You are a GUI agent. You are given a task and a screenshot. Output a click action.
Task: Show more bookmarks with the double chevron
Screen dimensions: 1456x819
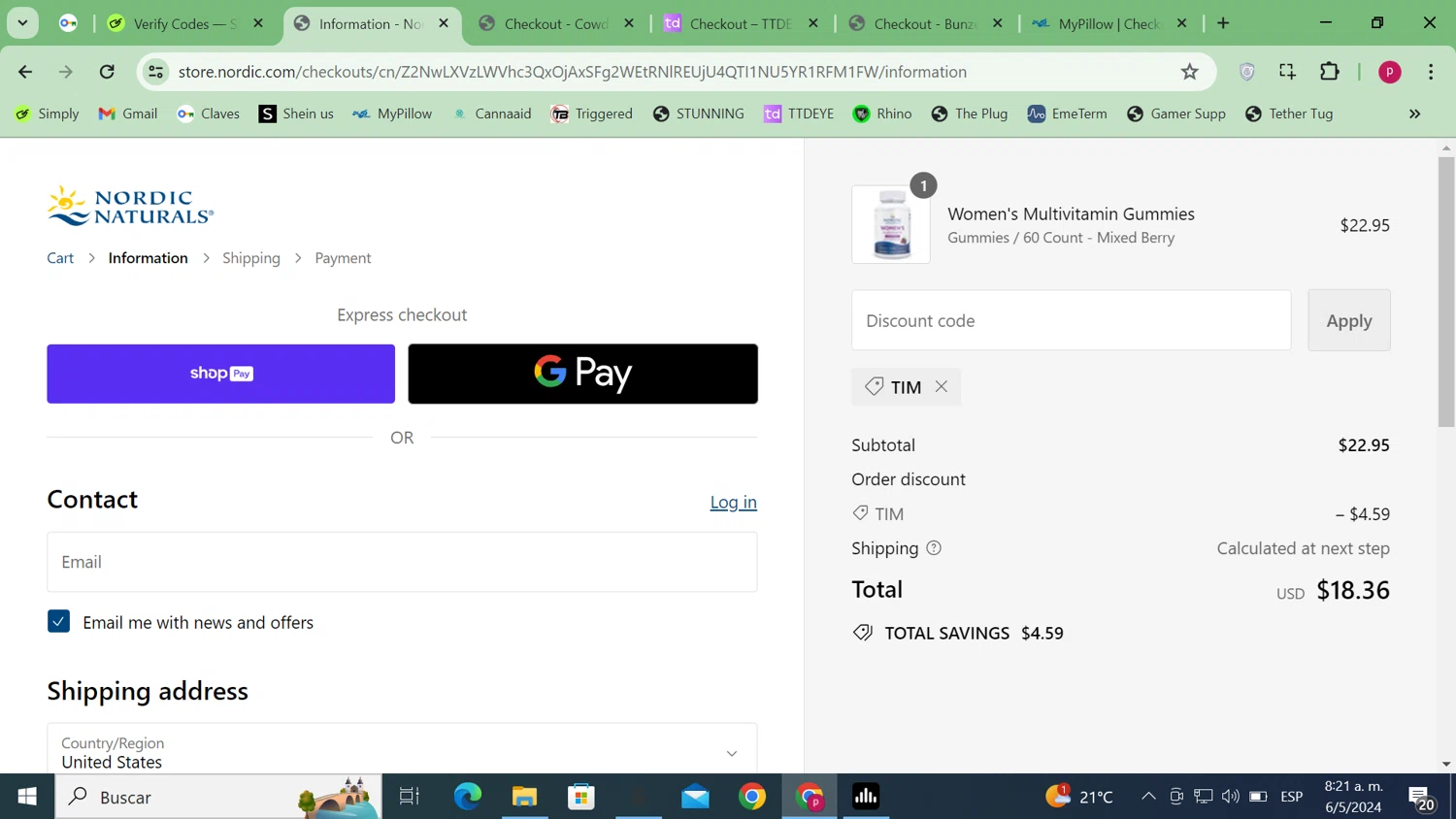1415,114
